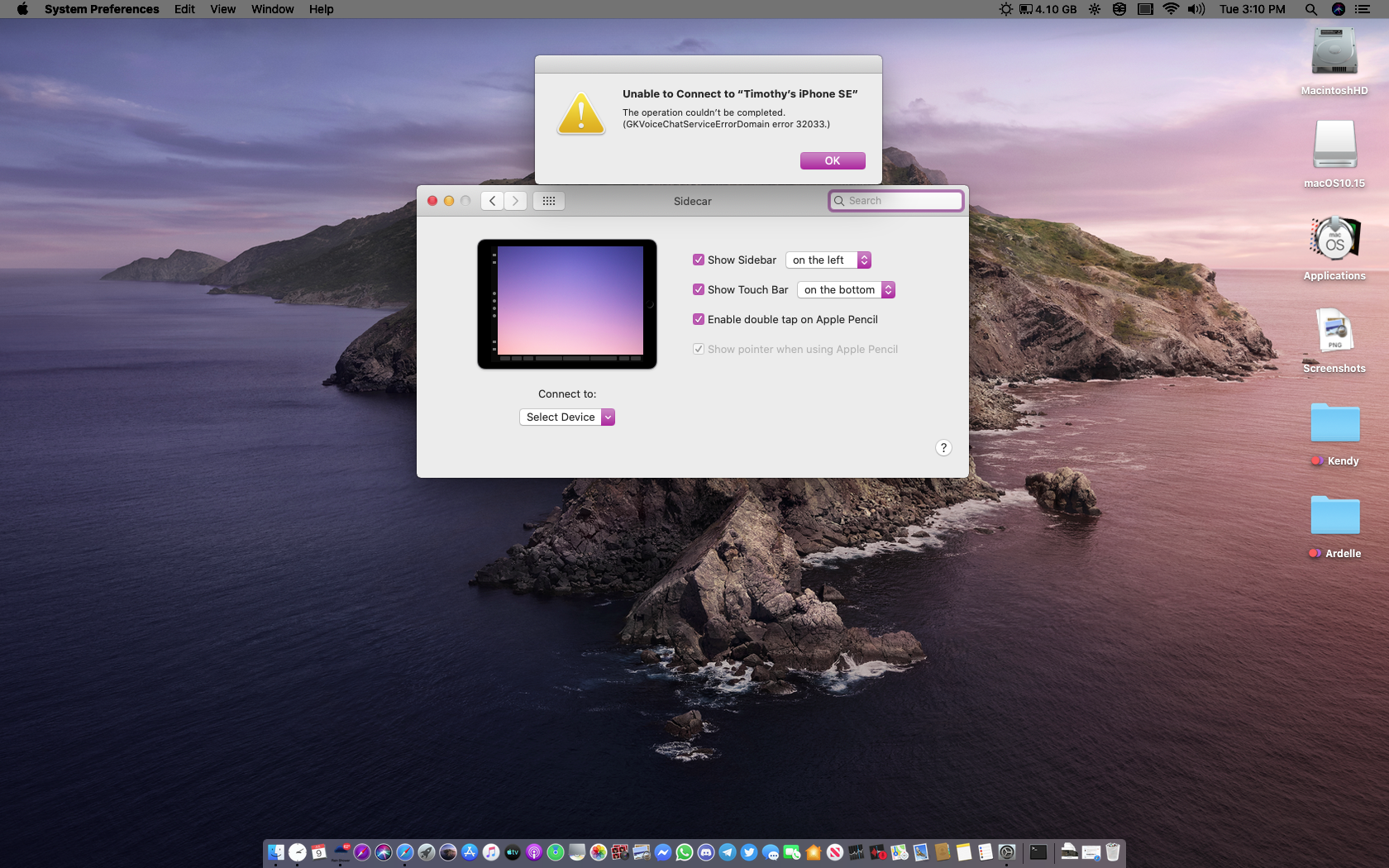Open the Help menu
Image resolution: width=1389 pixels, height=868 pixels.
(322, 9)
